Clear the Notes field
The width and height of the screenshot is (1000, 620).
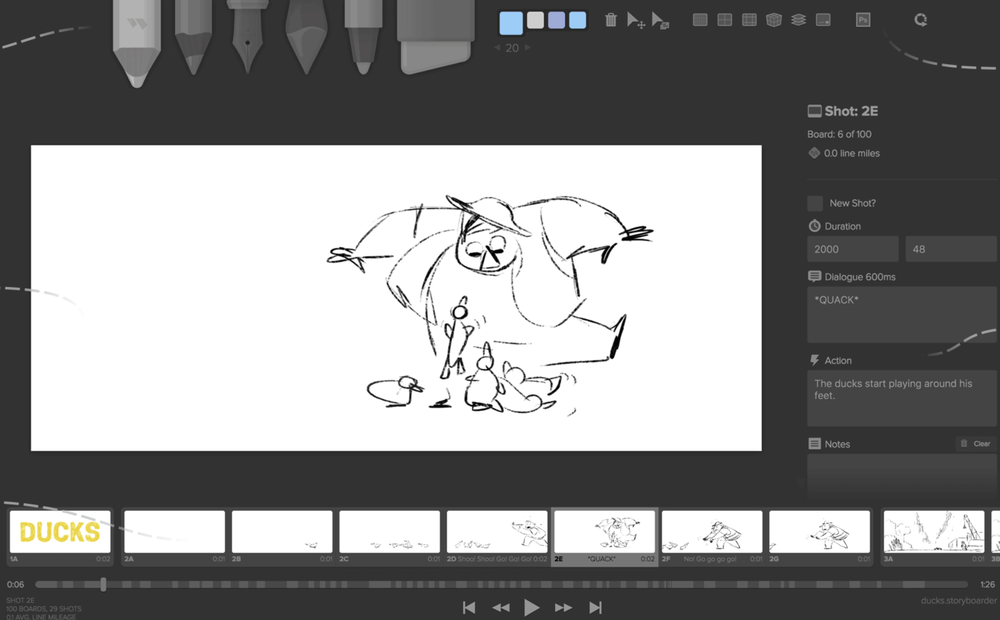point(975,443)
